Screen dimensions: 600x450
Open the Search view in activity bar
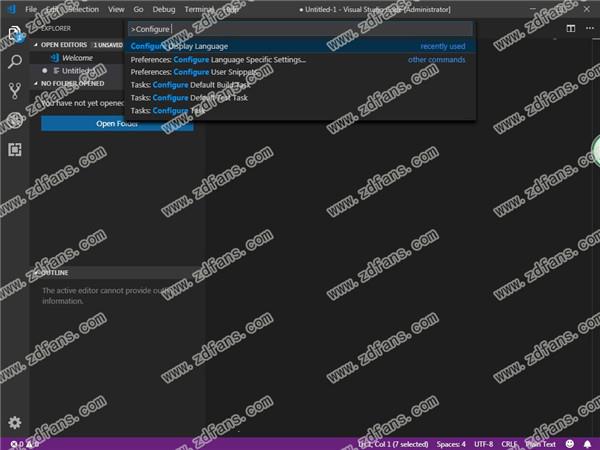pyautogui.click(x=15, y=62)
